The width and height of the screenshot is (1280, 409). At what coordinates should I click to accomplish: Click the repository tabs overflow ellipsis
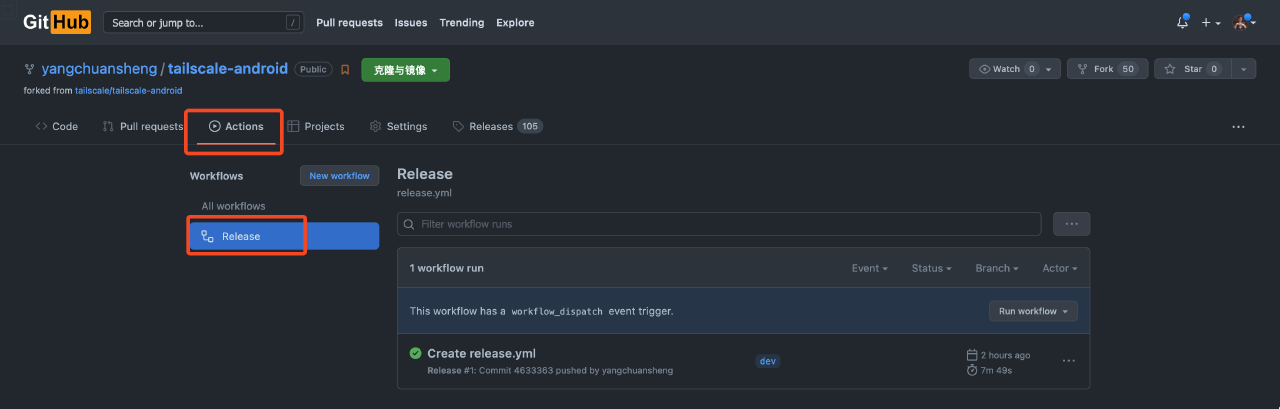coord(1238,127)
